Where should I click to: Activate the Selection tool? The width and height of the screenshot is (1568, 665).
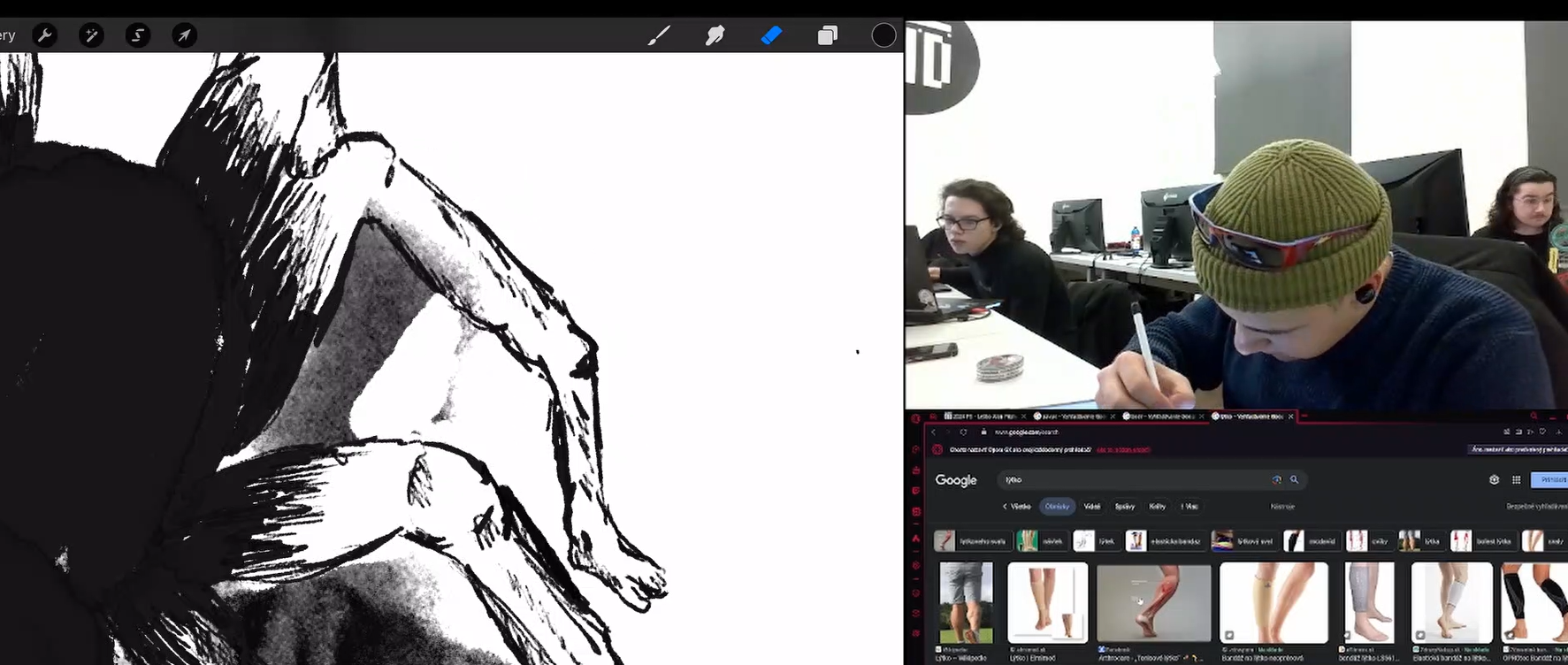pos(138,35)
